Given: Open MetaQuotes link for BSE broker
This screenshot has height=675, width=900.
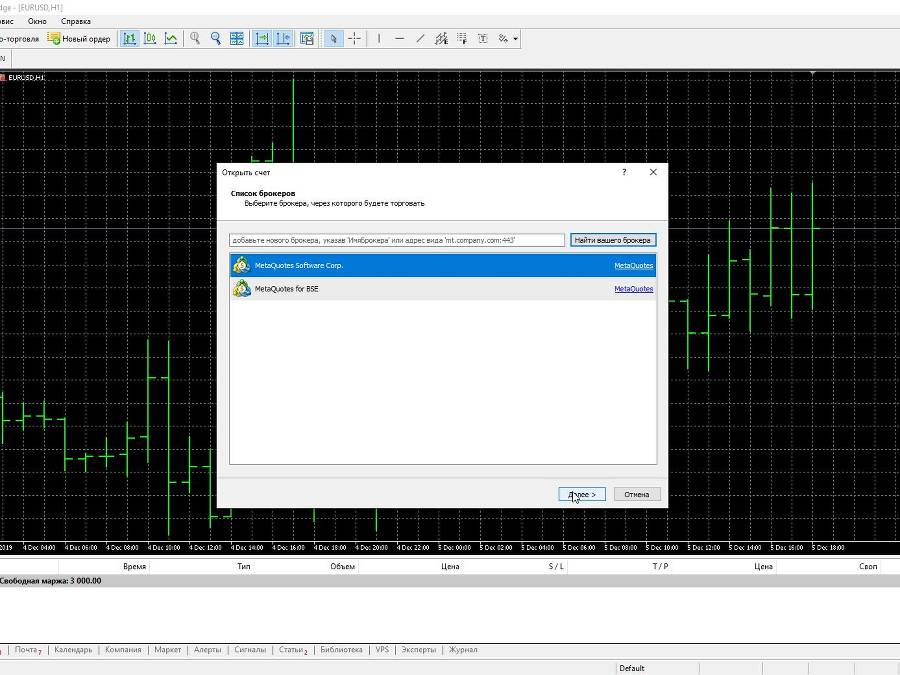Looking at the screenshot, I should (x=633, y=289).
